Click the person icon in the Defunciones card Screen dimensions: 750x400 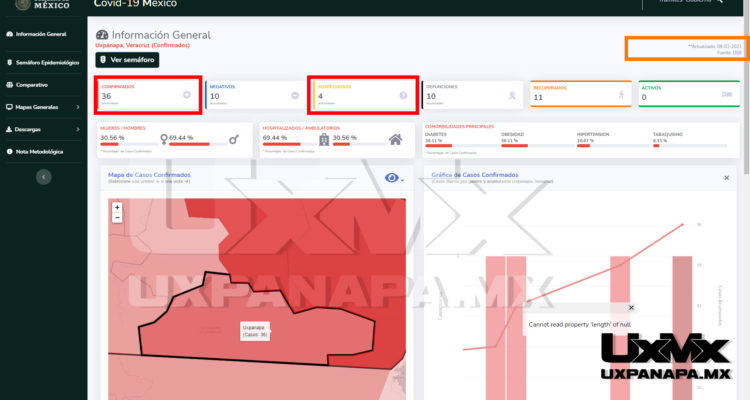tap(512, 96)
